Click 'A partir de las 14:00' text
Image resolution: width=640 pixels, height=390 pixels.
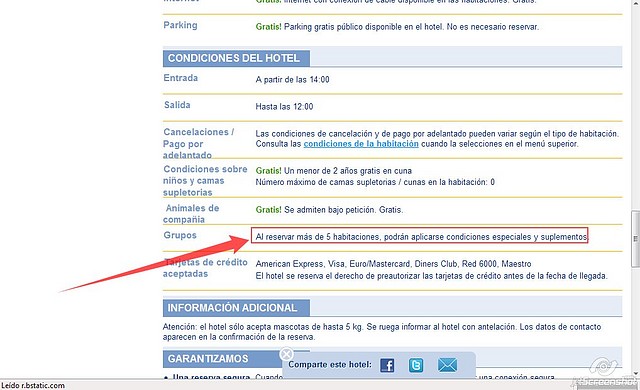(292, 80)
